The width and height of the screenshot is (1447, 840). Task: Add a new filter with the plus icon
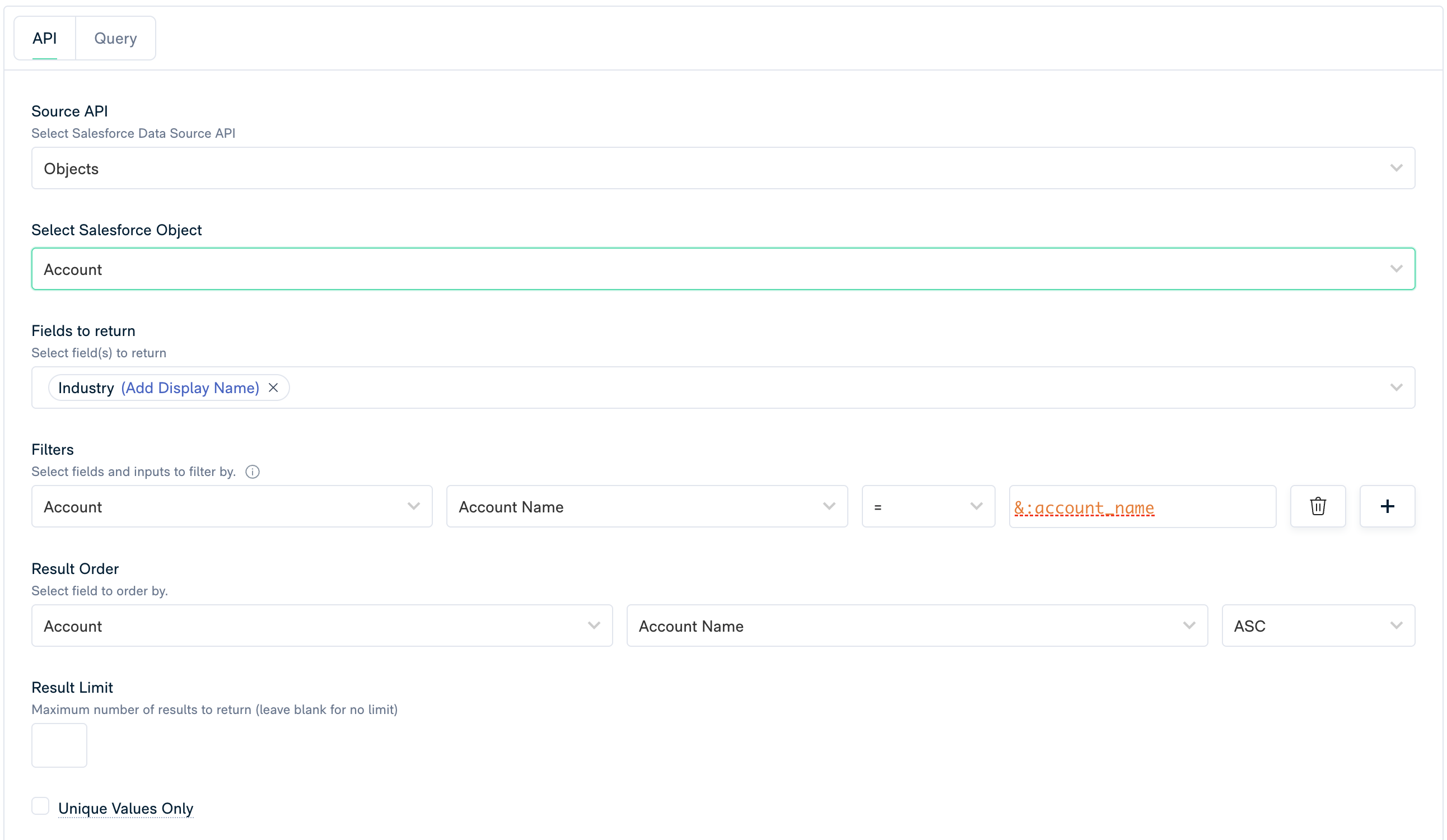(1387, 506)
